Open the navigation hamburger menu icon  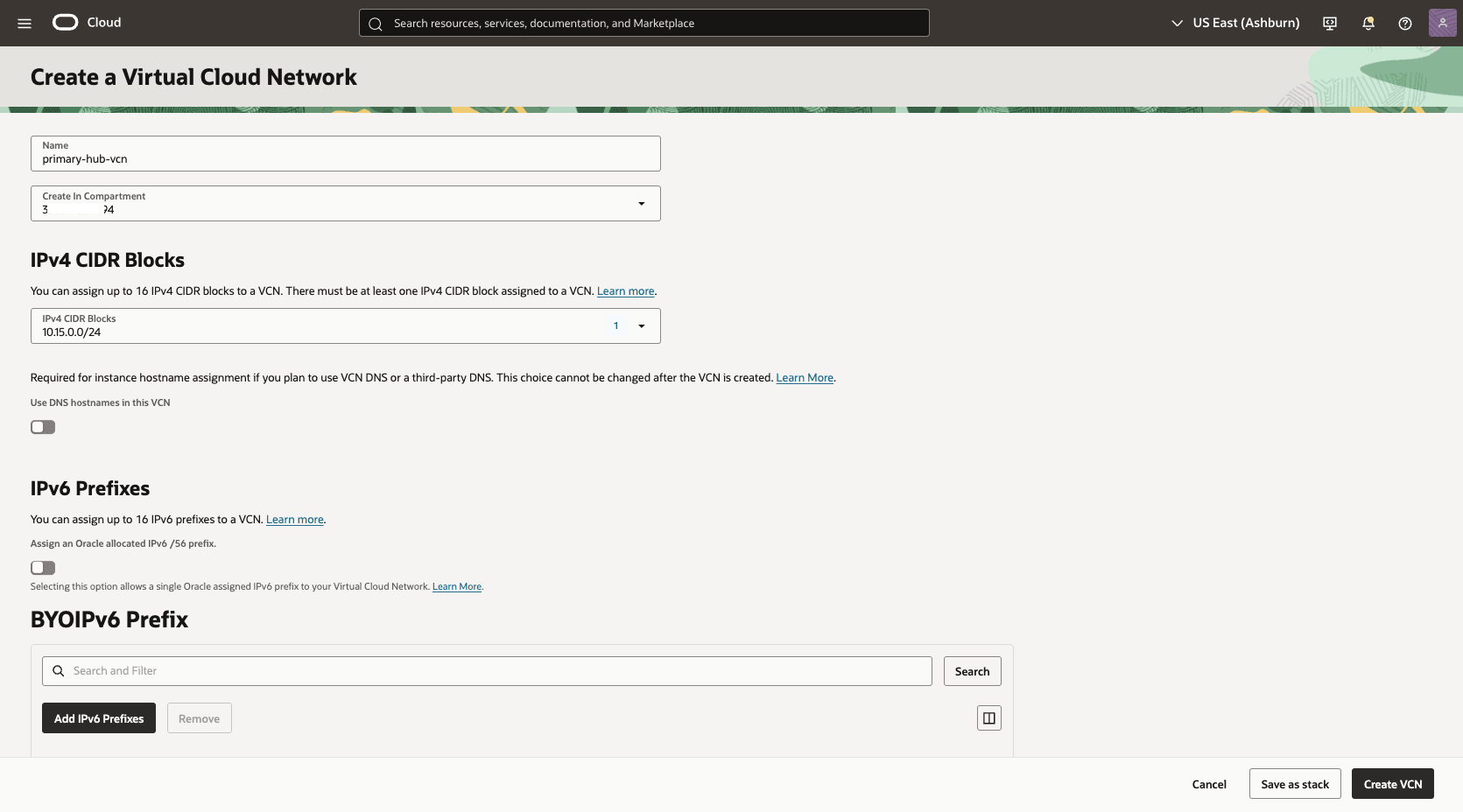click(25, 23)
